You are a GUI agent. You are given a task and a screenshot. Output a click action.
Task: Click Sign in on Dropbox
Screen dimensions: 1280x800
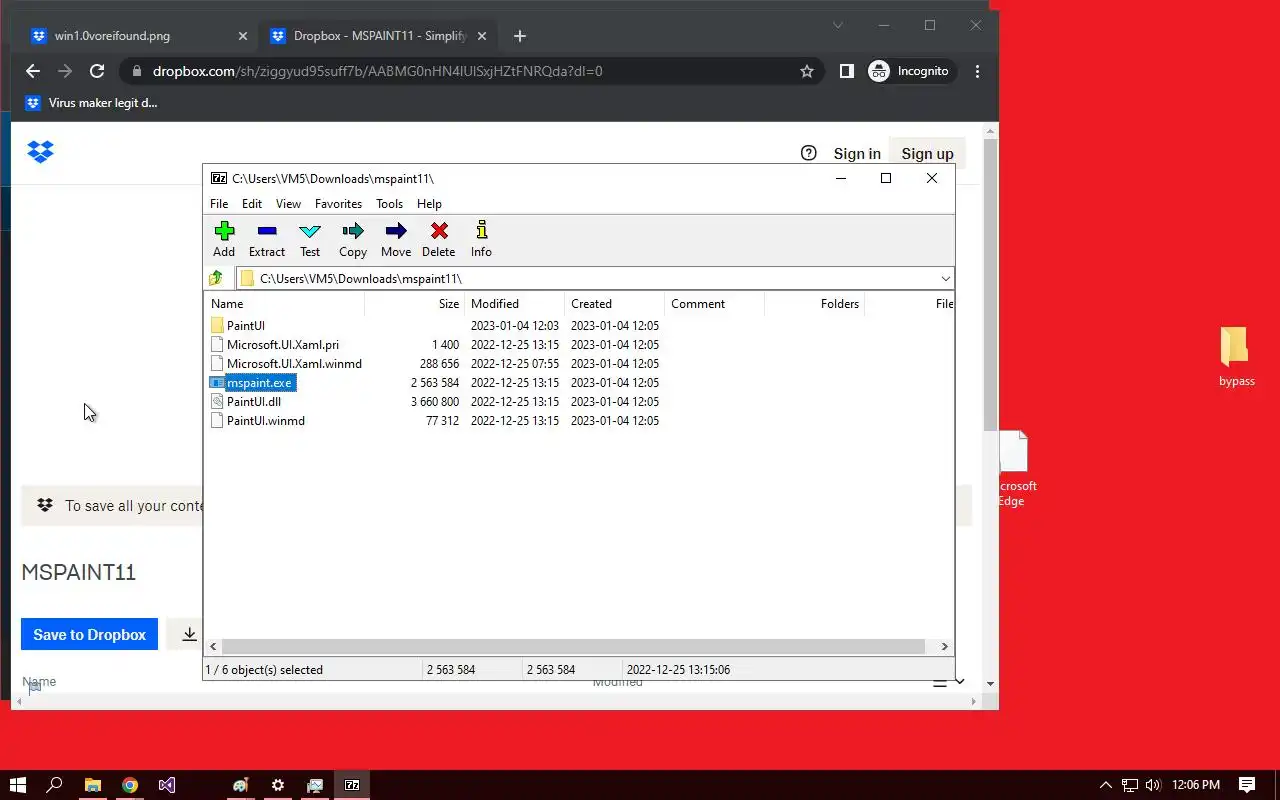(857, 154)
